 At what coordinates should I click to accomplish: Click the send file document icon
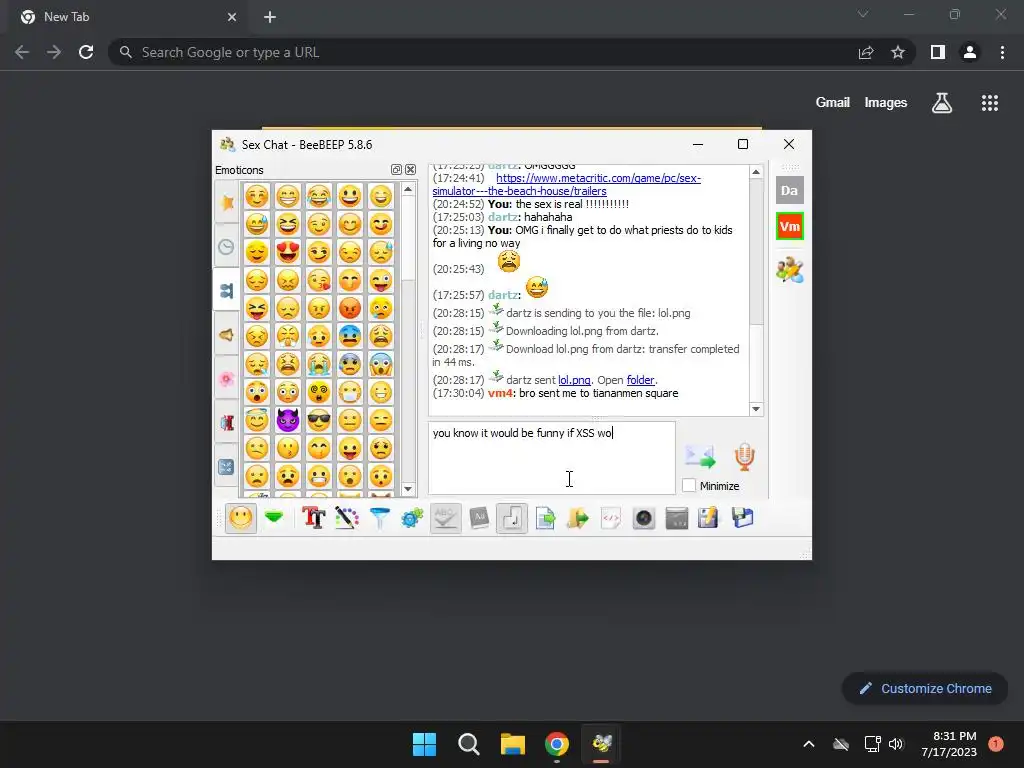(545, 519)
